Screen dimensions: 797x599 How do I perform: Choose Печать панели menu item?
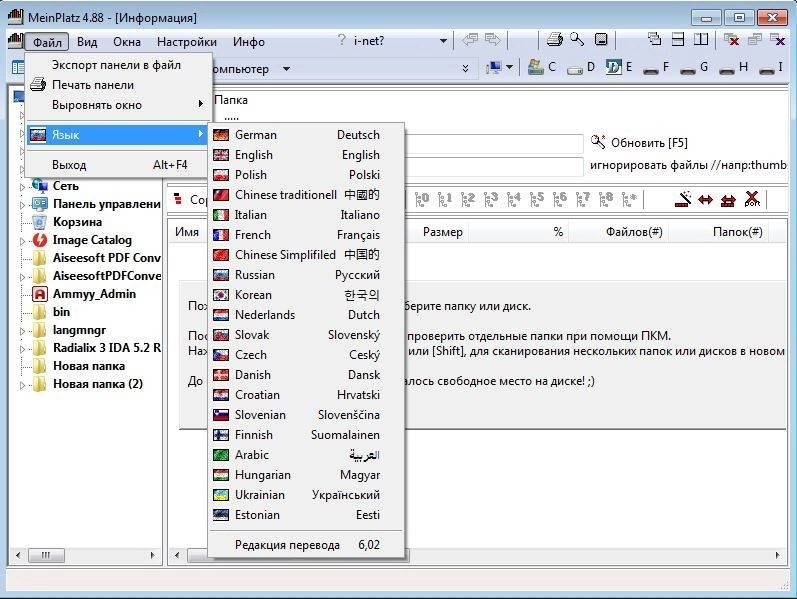(118, 85)
